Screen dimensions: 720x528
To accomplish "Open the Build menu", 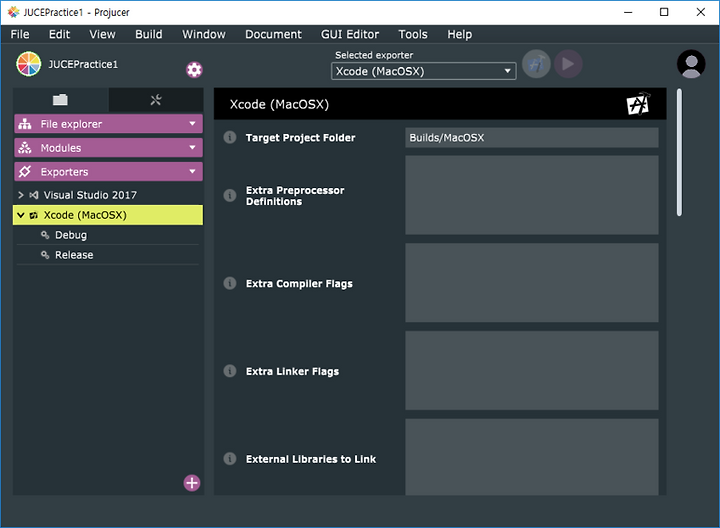I will coord(149,34).
